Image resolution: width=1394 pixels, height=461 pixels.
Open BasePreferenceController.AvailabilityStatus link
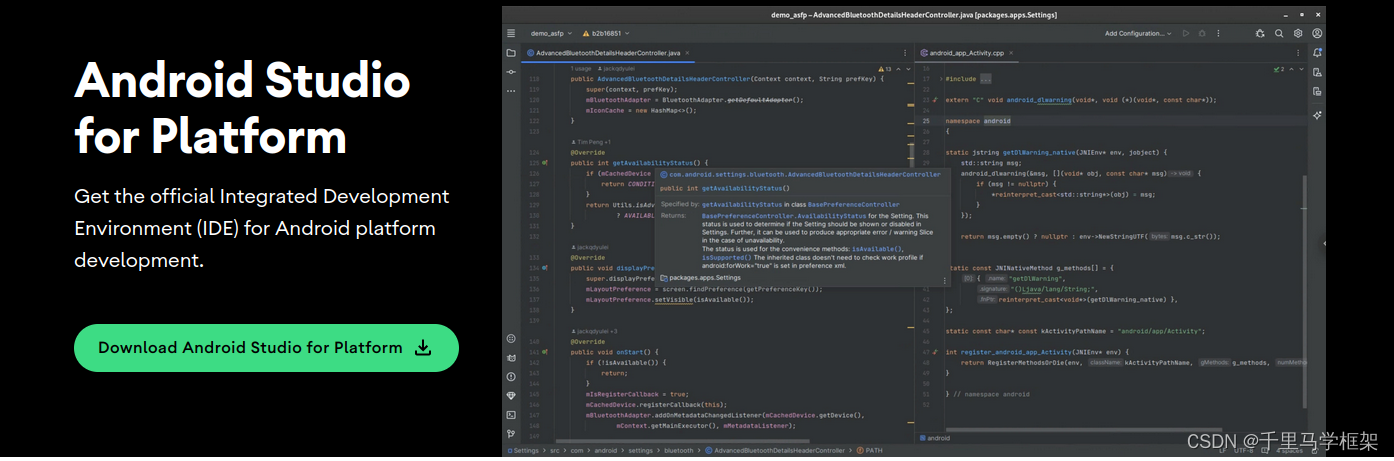tap(784, 216)
